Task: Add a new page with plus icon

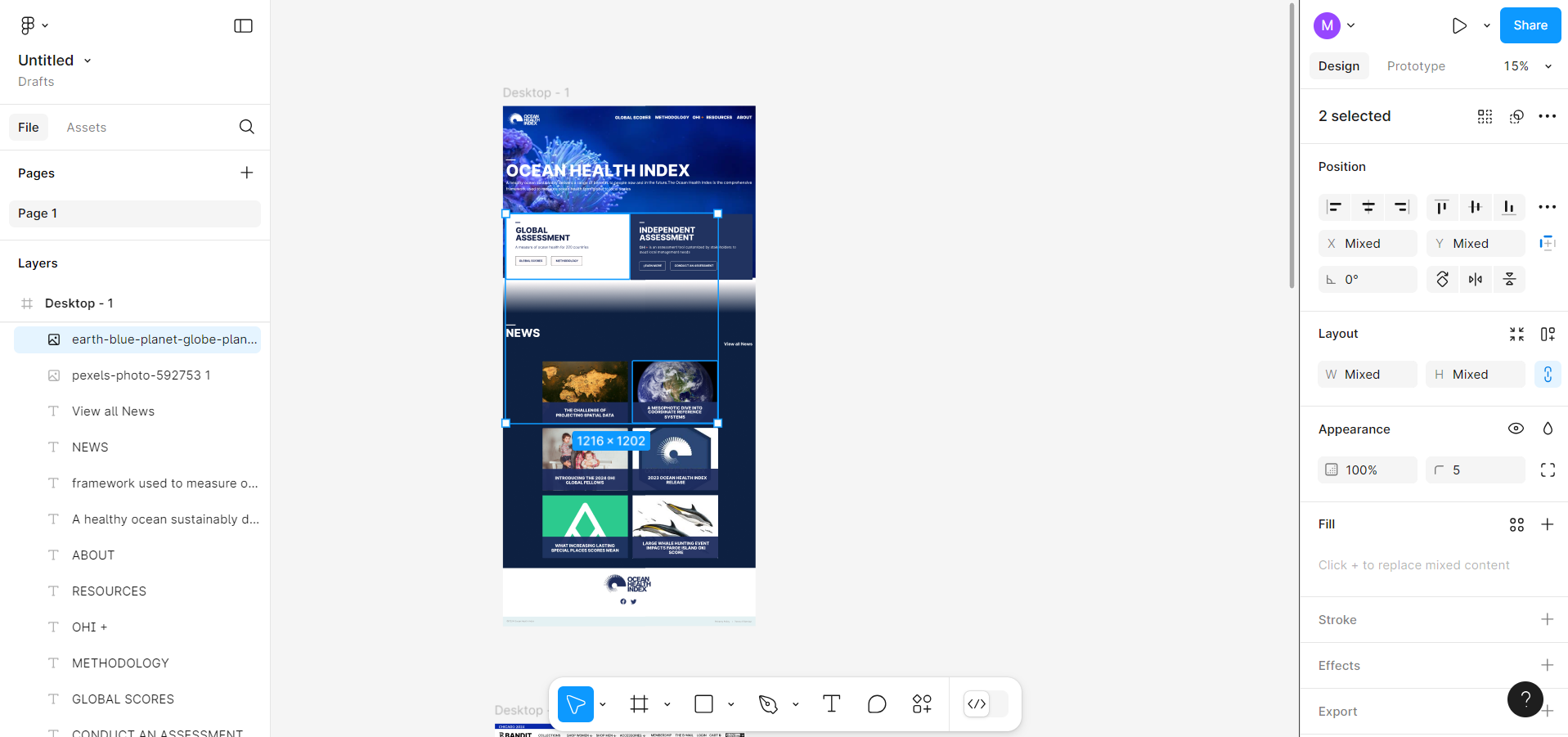Action: [246, 173]
